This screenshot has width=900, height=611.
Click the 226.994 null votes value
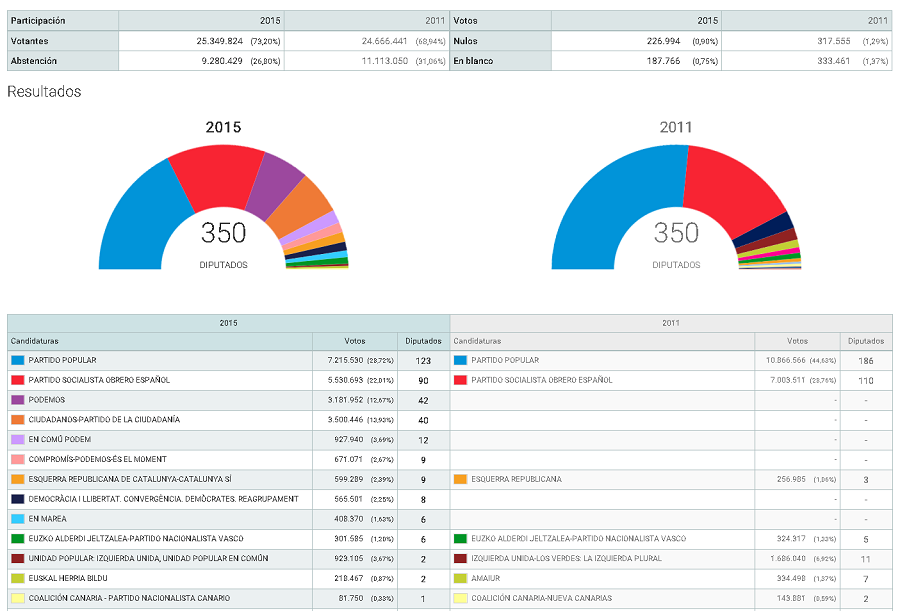(x=663, y=41)
